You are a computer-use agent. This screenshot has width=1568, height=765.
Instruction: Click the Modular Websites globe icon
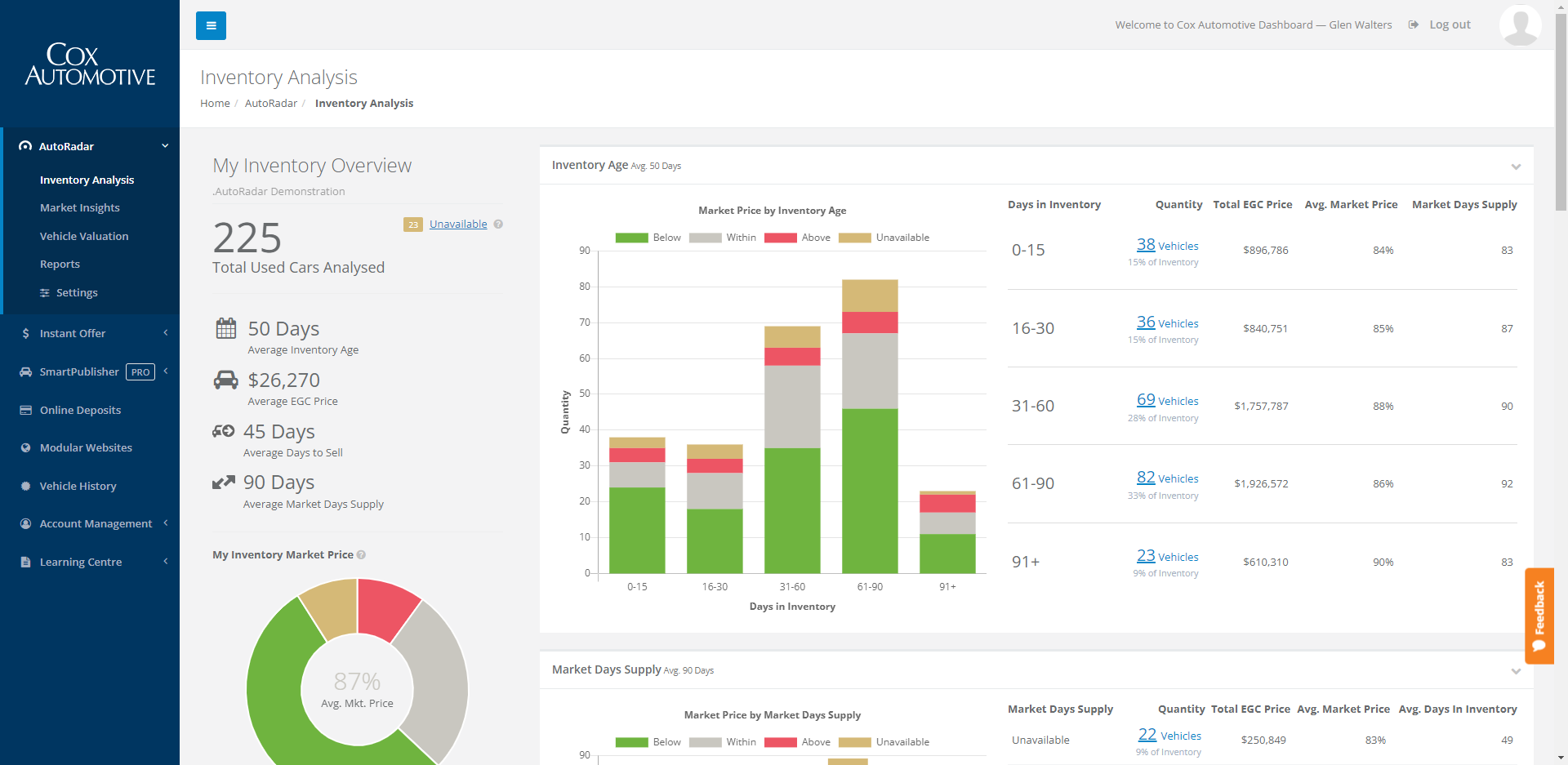(x=25, y=447)
